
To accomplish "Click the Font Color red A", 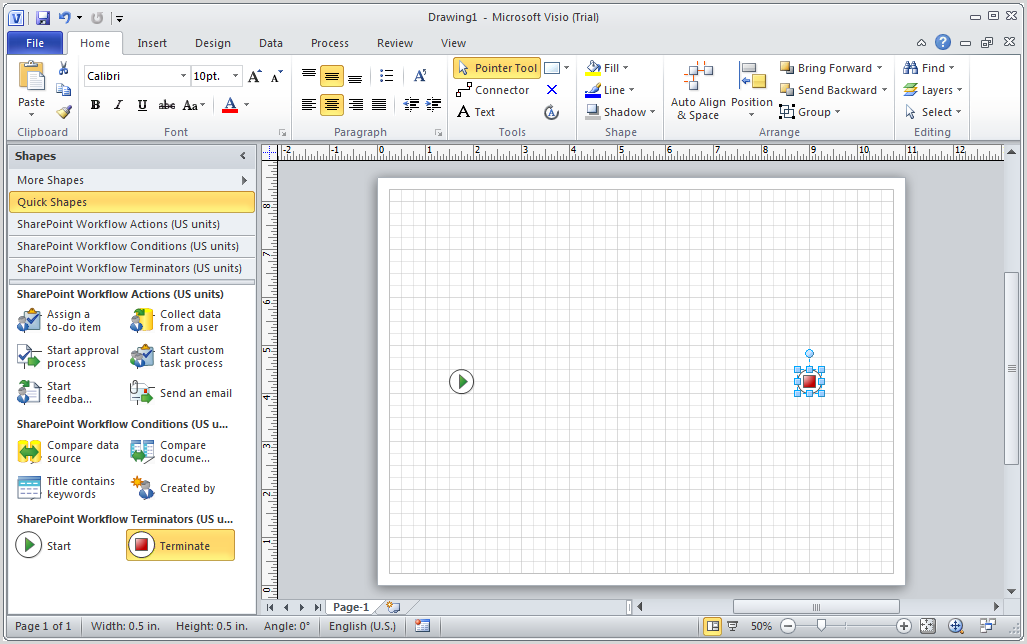I will coord(230,105).
